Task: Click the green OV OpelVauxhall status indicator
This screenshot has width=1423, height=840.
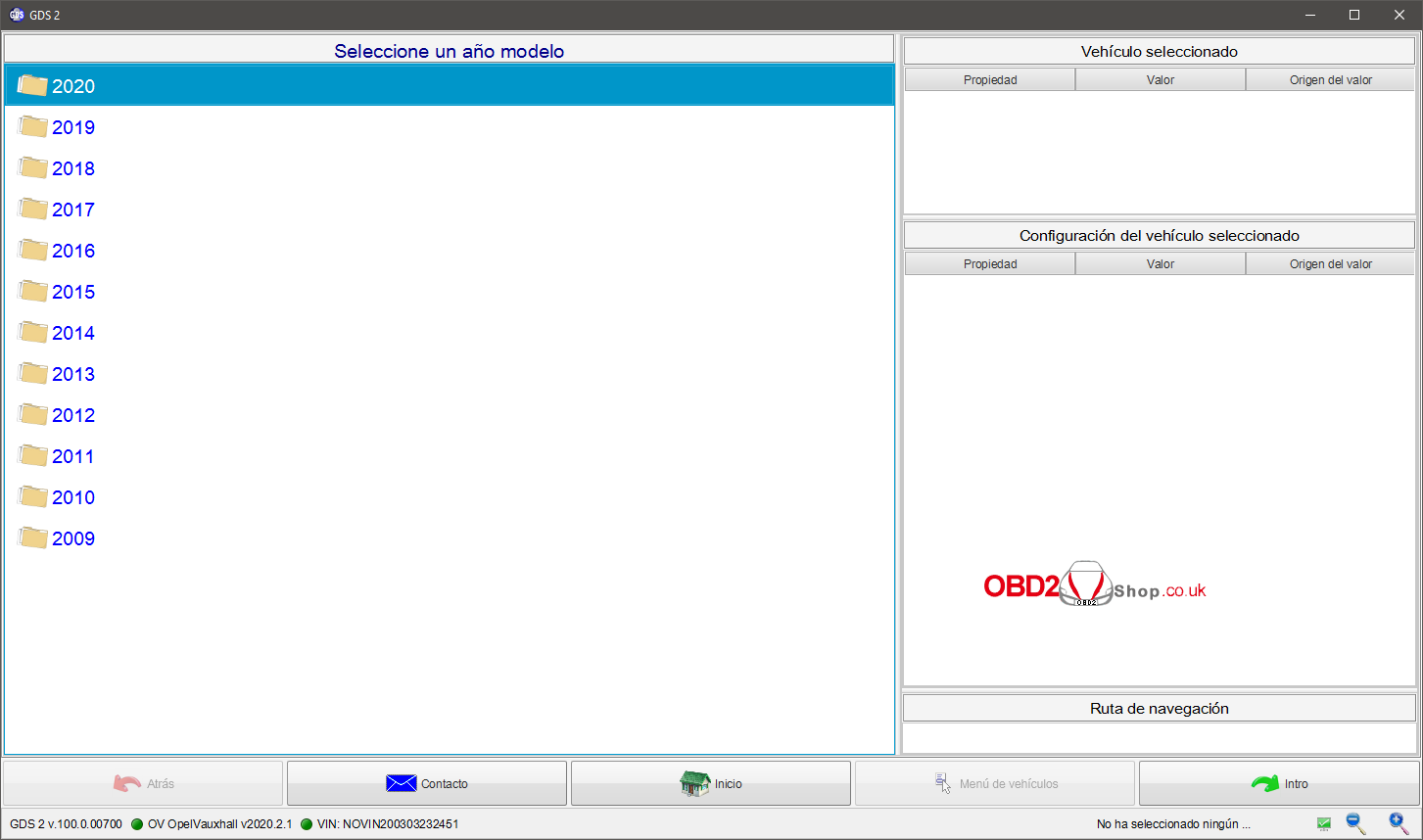Action: [x=137, y=824]
